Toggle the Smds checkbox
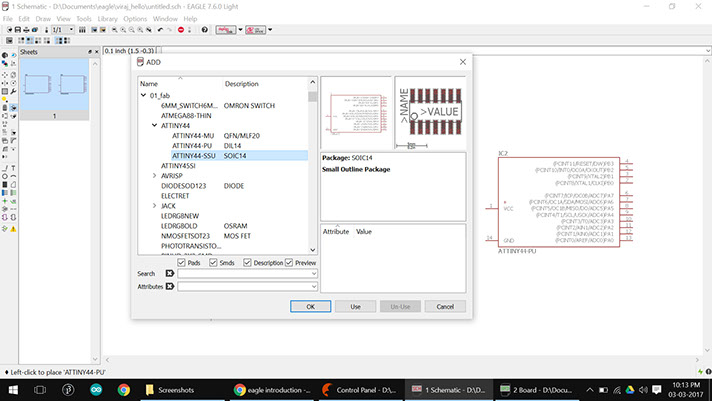This screenshot has width=712, height=401. (213, 262)
